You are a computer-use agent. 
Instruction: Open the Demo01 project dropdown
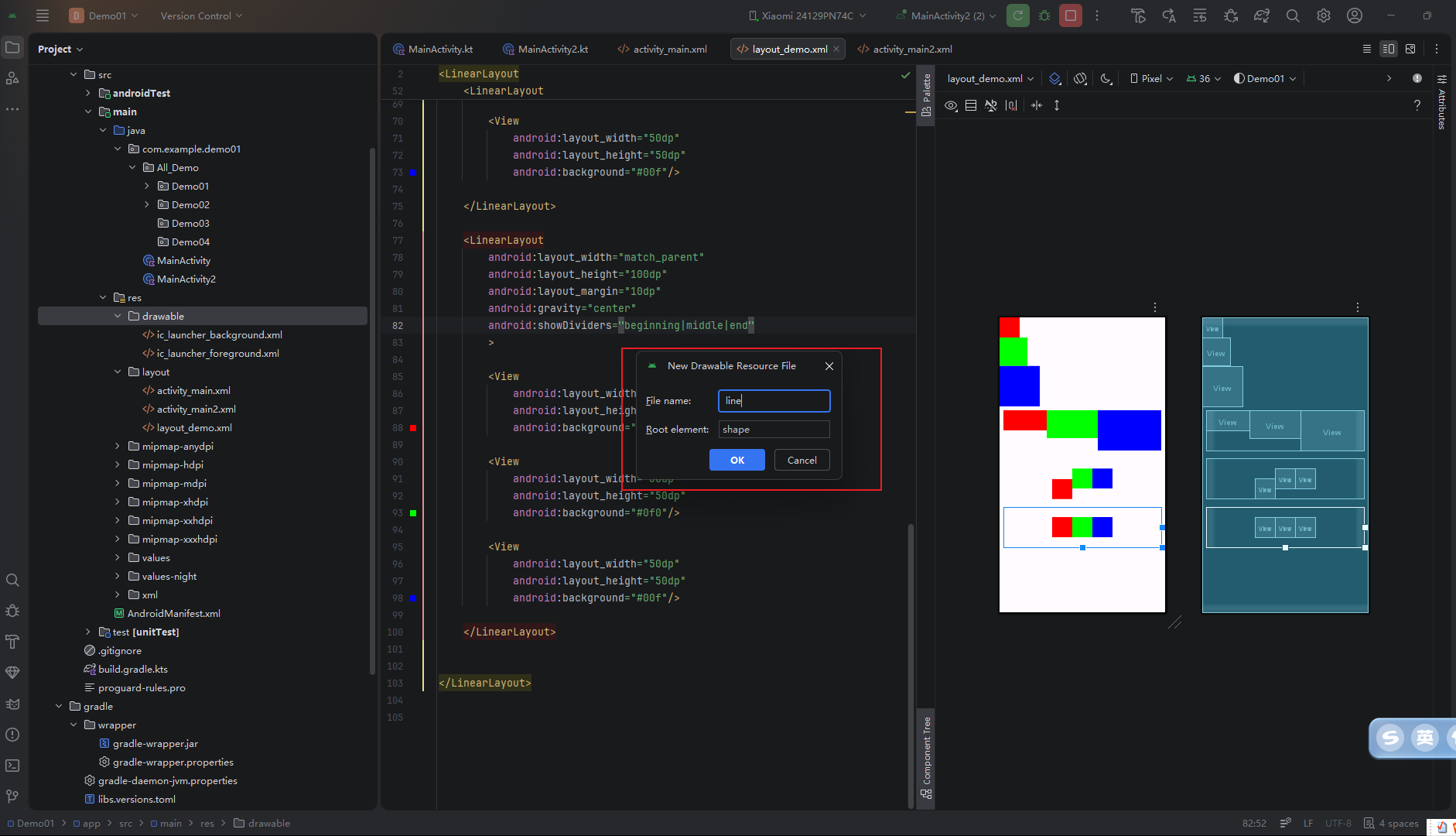pos(104,15)
